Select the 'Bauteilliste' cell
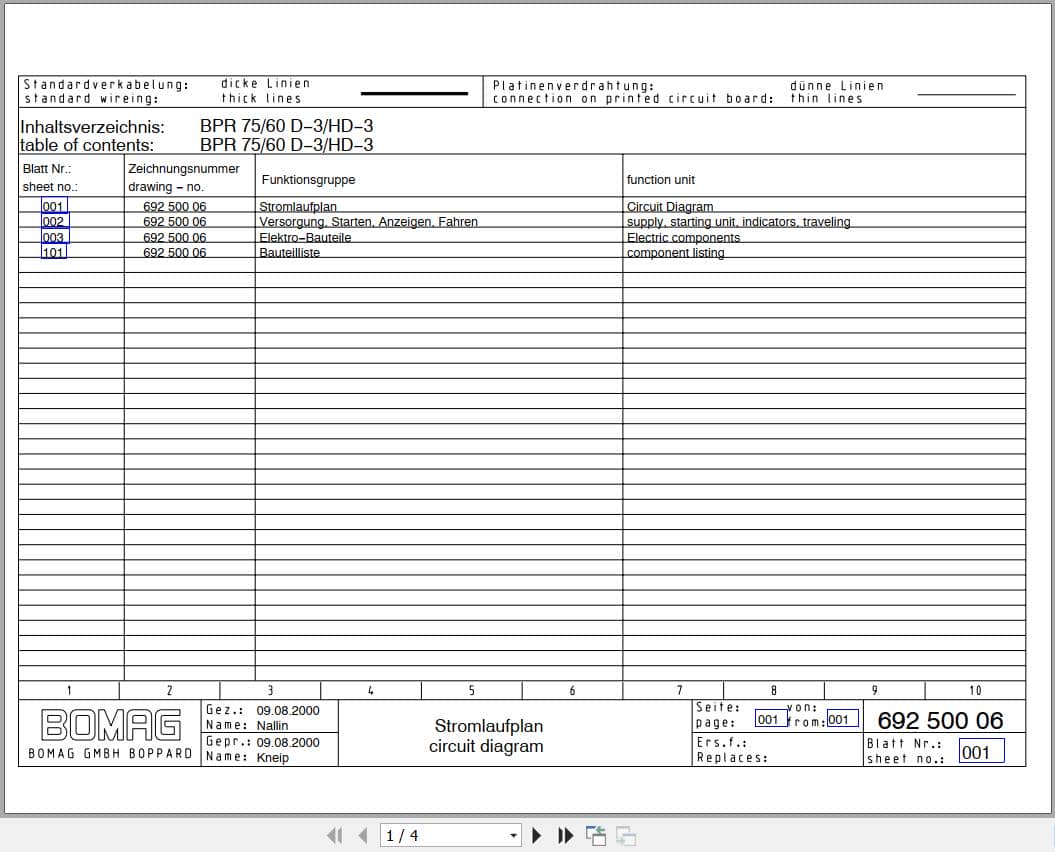 (x=289, y=252)
